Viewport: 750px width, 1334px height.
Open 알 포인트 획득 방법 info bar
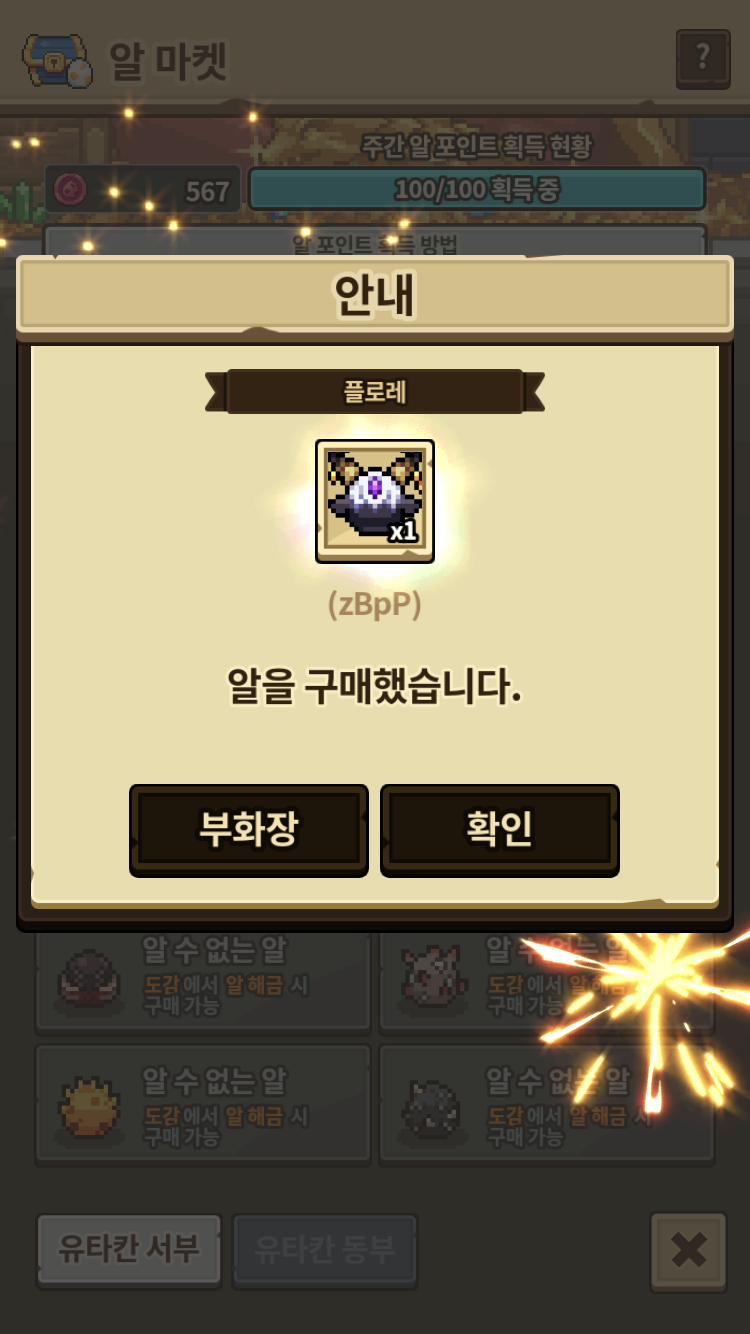coord(375,240)
